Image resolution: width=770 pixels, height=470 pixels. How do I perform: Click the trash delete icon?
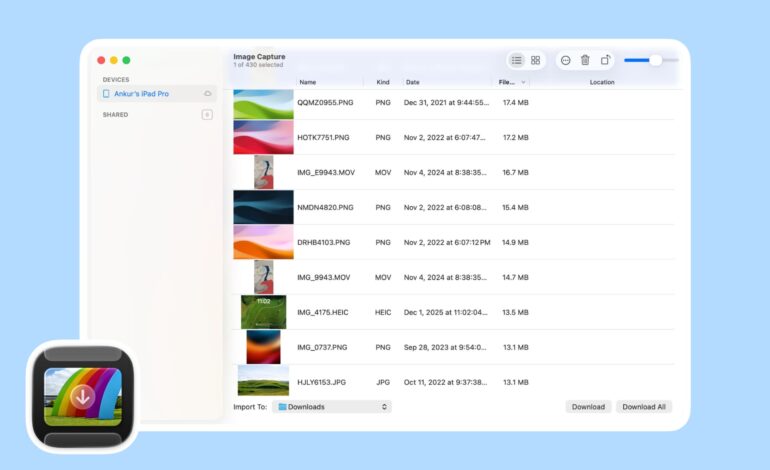click(585, 60)
